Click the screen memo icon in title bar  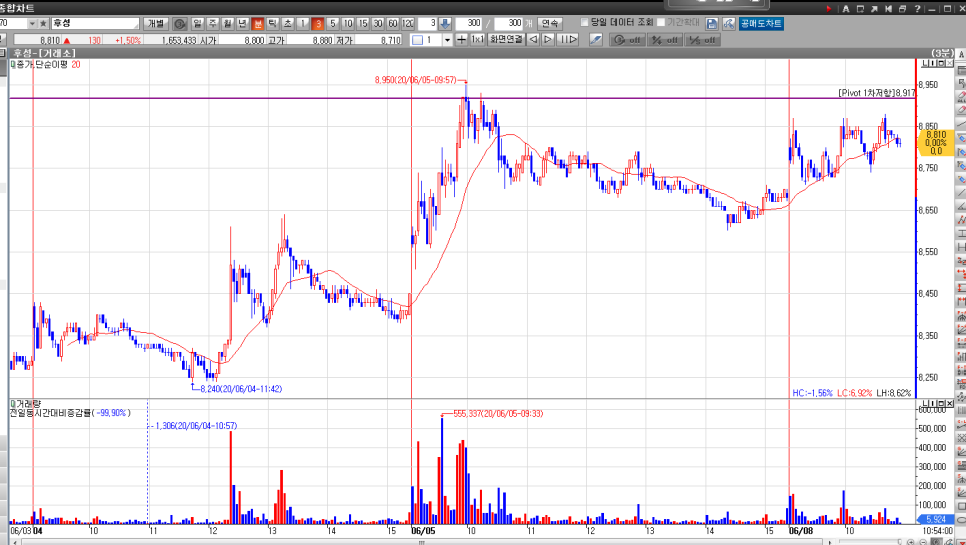pos(861,9)
